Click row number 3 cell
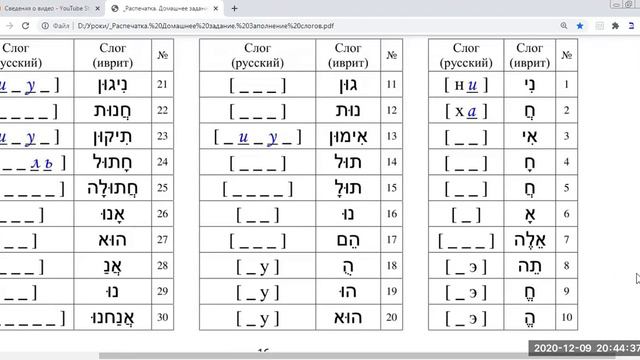 point(567,136)
